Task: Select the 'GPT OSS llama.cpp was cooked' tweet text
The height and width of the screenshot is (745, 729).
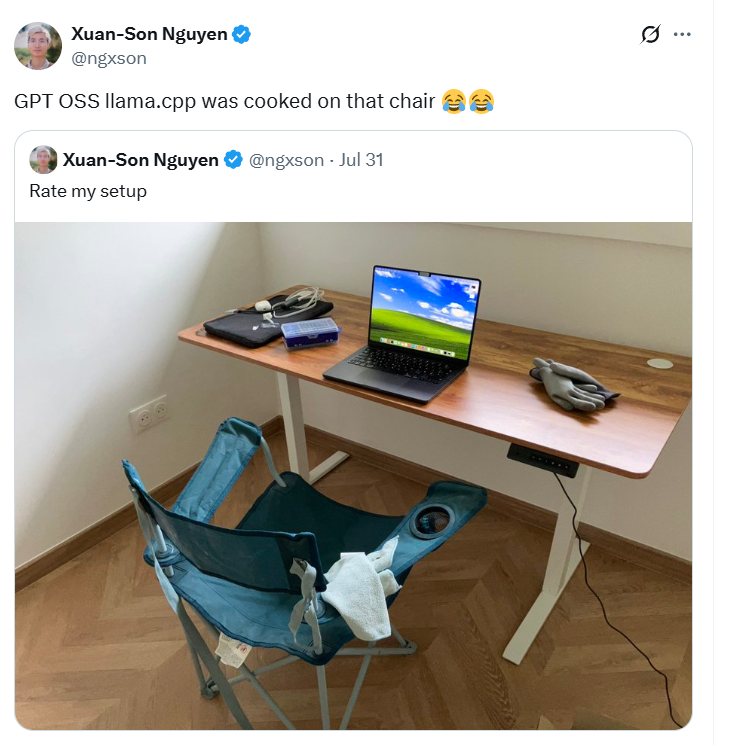Action: (x=224, y=101)
